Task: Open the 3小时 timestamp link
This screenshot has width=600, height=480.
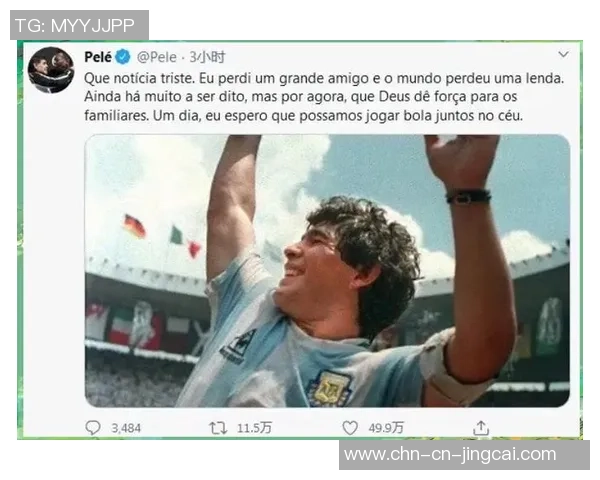Action: pyautogui.click(x=207, y=57)
